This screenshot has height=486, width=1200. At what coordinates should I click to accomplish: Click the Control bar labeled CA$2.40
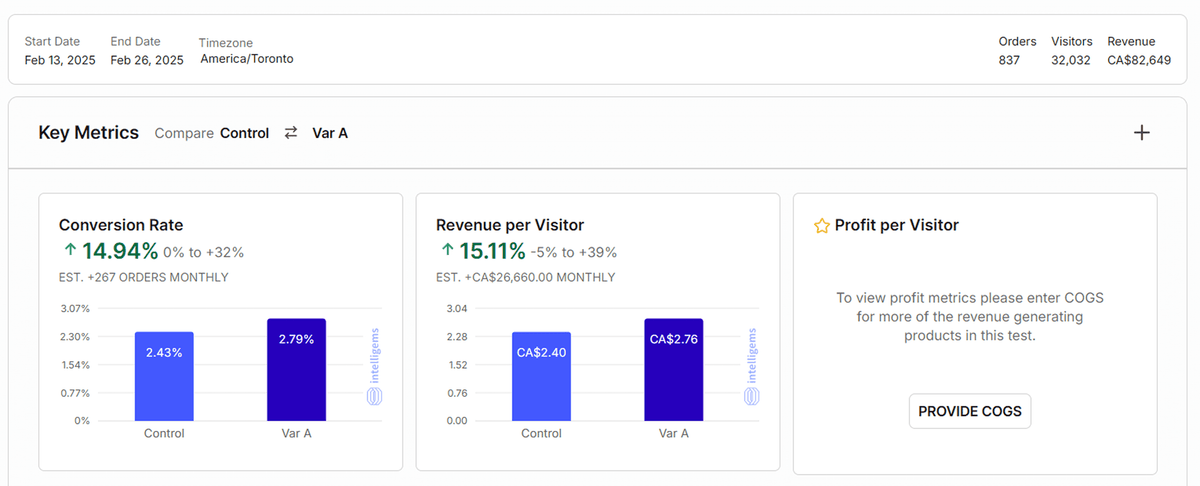(541, 376)
